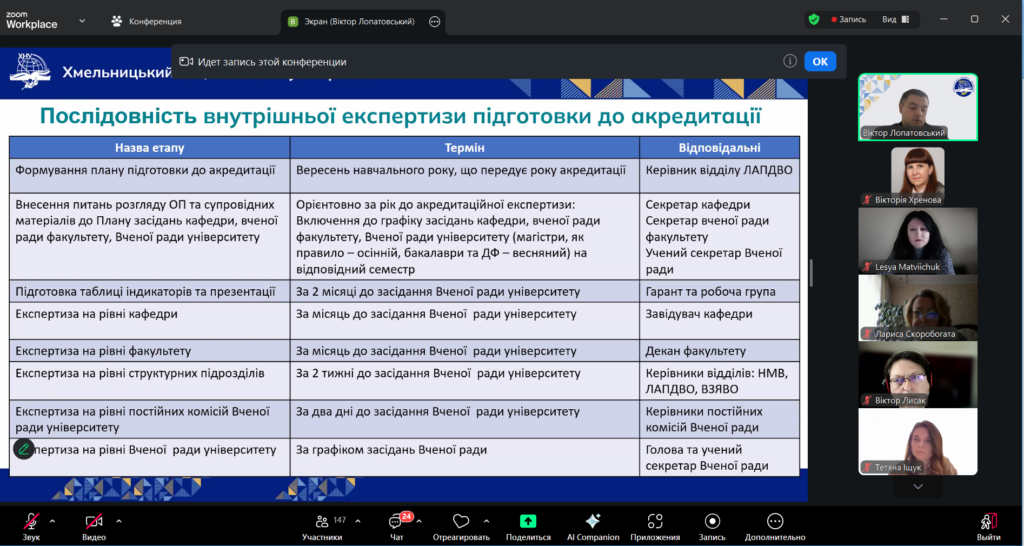
Task: Open the AI Companion sparkle icon
Action: pos(592,521)
